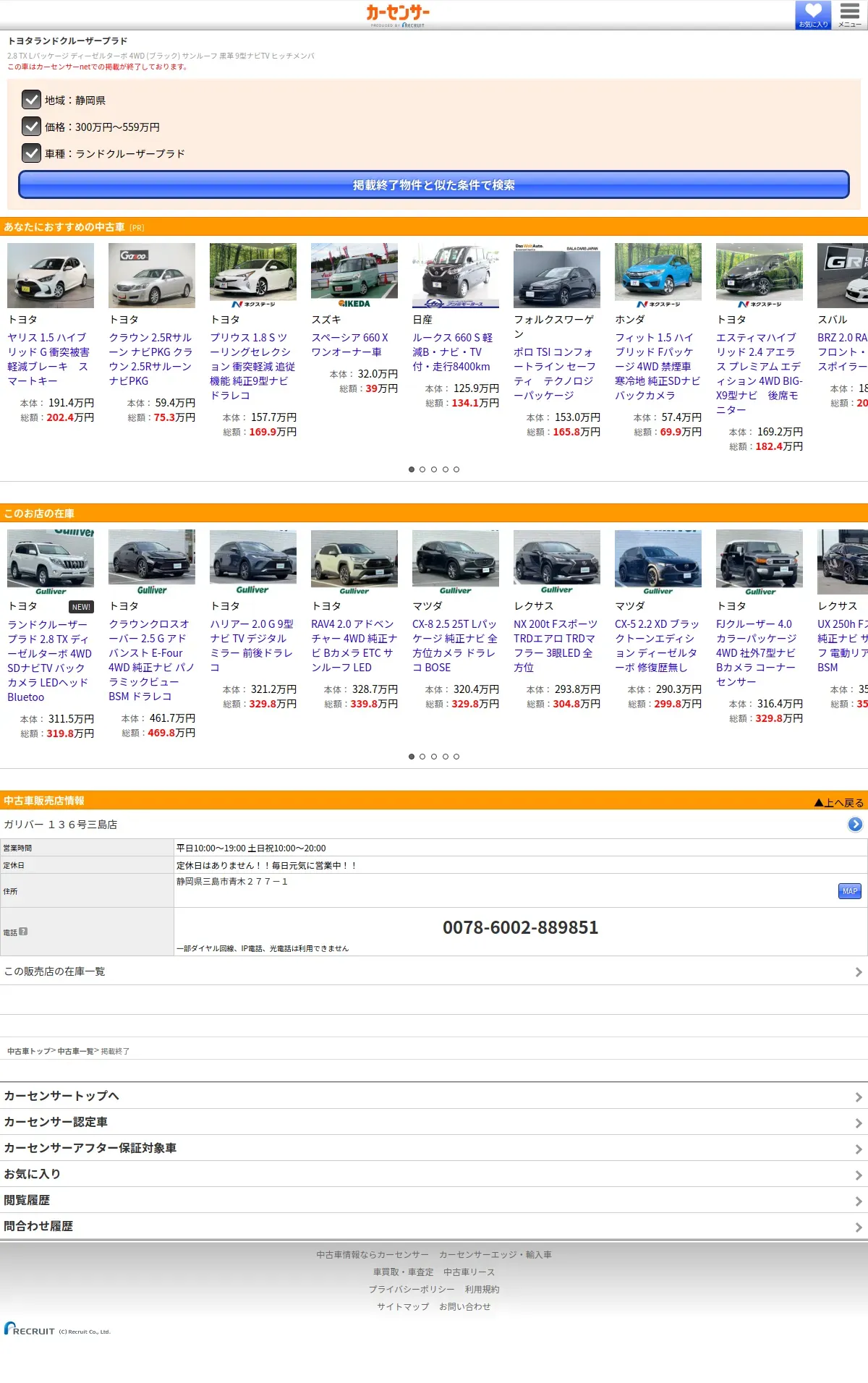868x1383 pixels.
Task: Toggle the 車種：ランドクルーザープラド checkbox
Action: [31, 153]
